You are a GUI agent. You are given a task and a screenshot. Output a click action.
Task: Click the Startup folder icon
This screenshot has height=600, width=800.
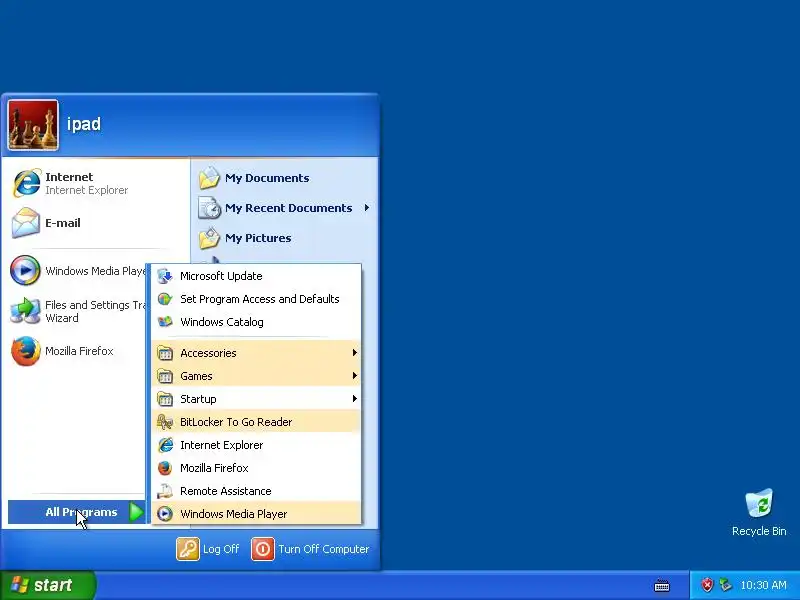click(x=165, y=399)
